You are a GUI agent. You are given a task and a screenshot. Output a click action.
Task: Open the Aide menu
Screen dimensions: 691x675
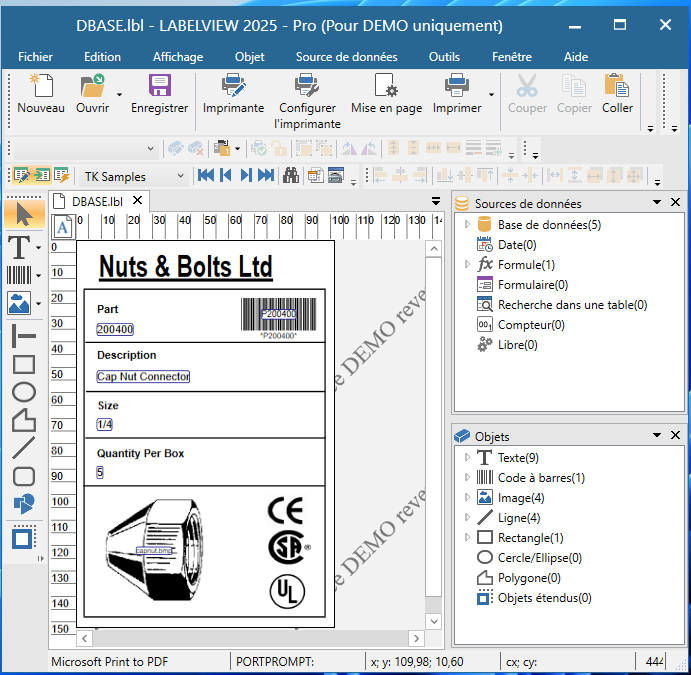click(576, 57)
